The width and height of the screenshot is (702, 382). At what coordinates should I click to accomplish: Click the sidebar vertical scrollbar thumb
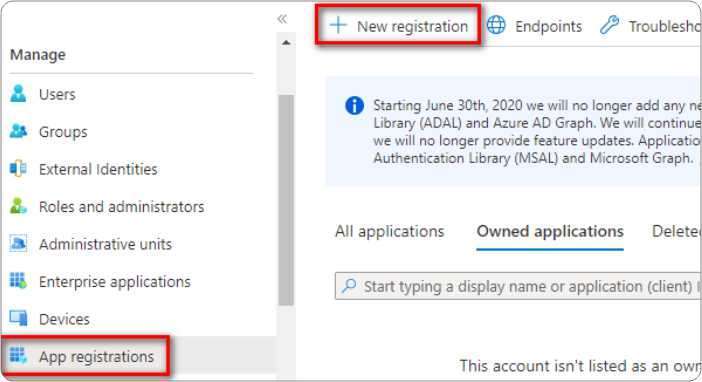click(x=286, y=200)
